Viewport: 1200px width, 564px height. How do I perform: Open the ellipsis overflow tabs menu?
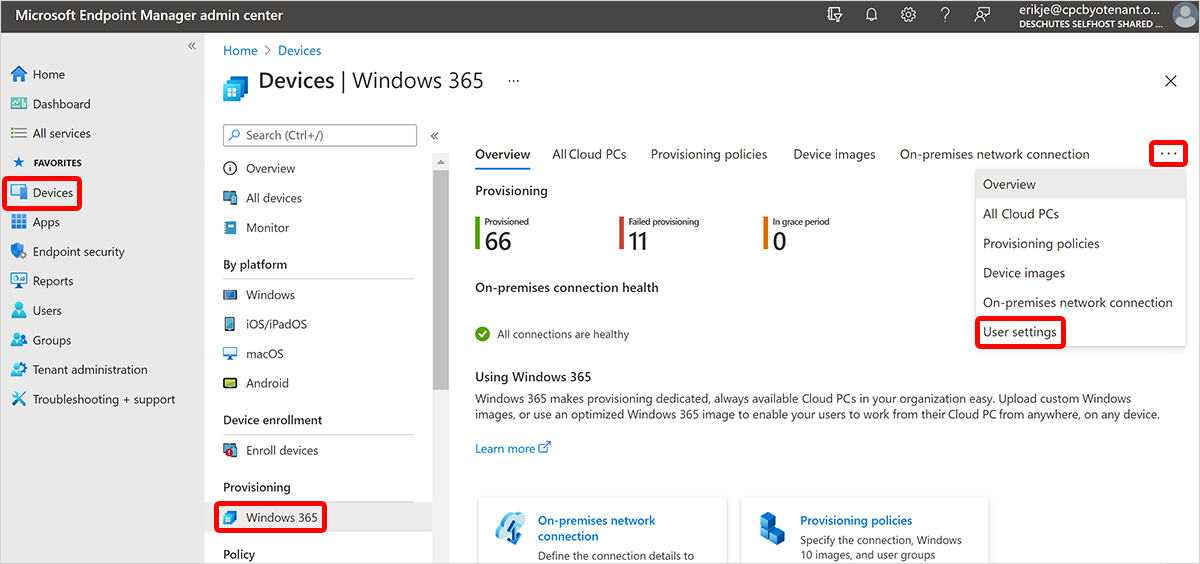coord(1169,154)
